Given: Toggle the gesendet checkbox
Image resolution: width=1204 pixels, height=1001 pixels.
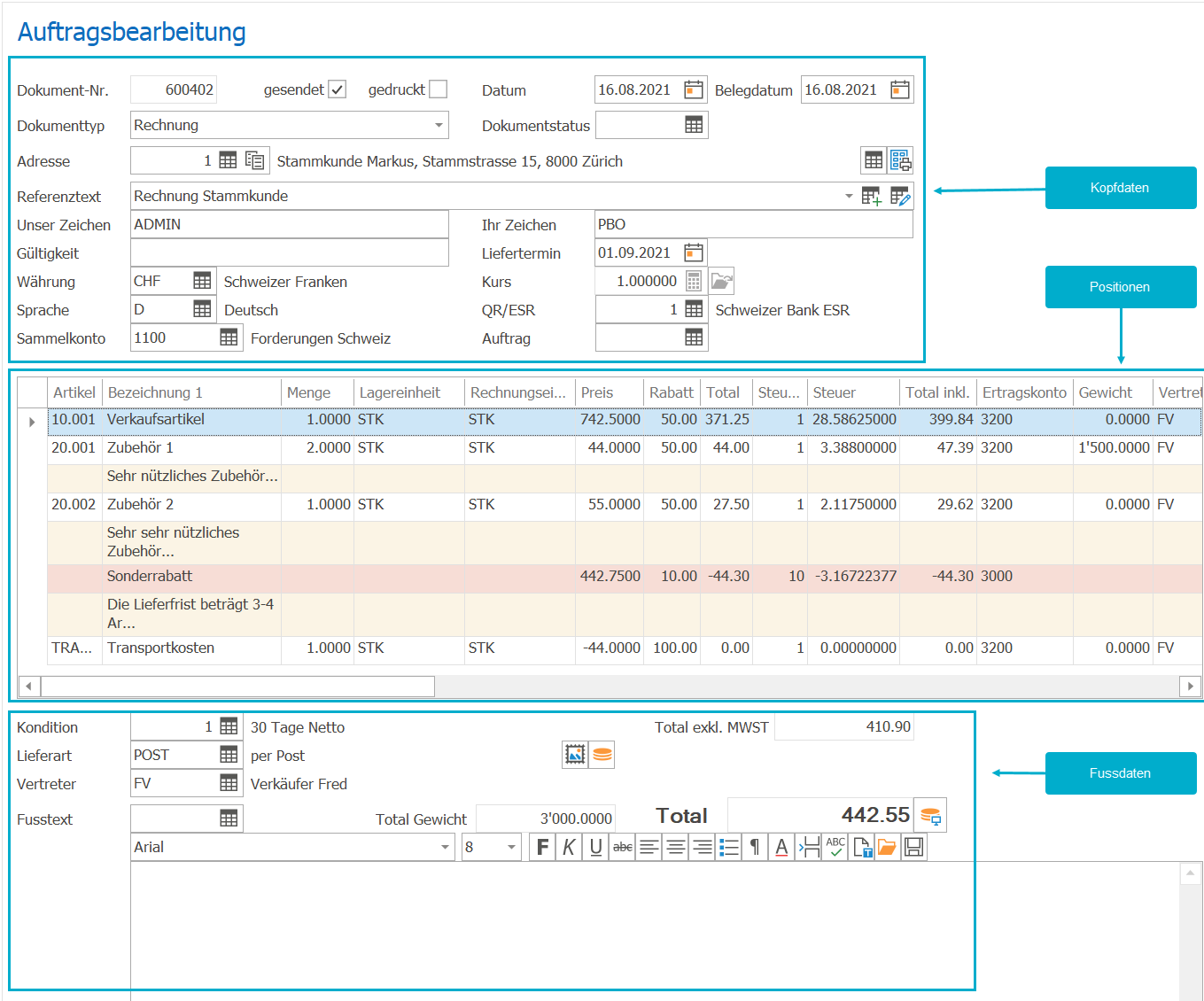Looking at the screenshot, I should coord(337,89).
